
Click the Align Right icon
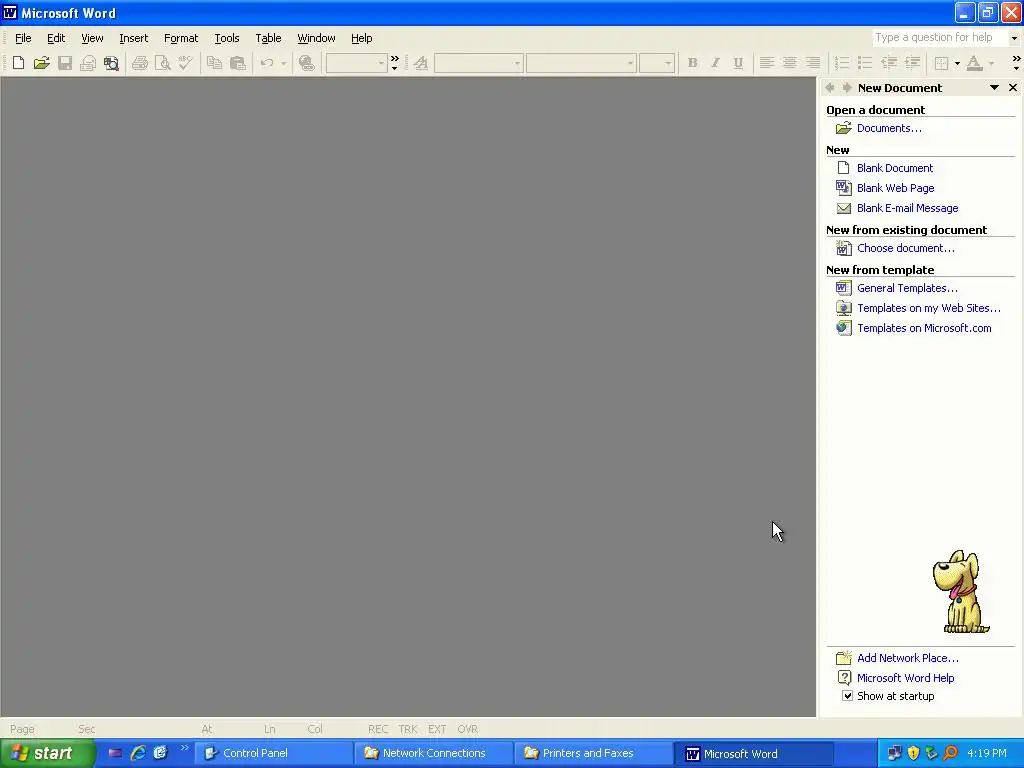(813, 63)
